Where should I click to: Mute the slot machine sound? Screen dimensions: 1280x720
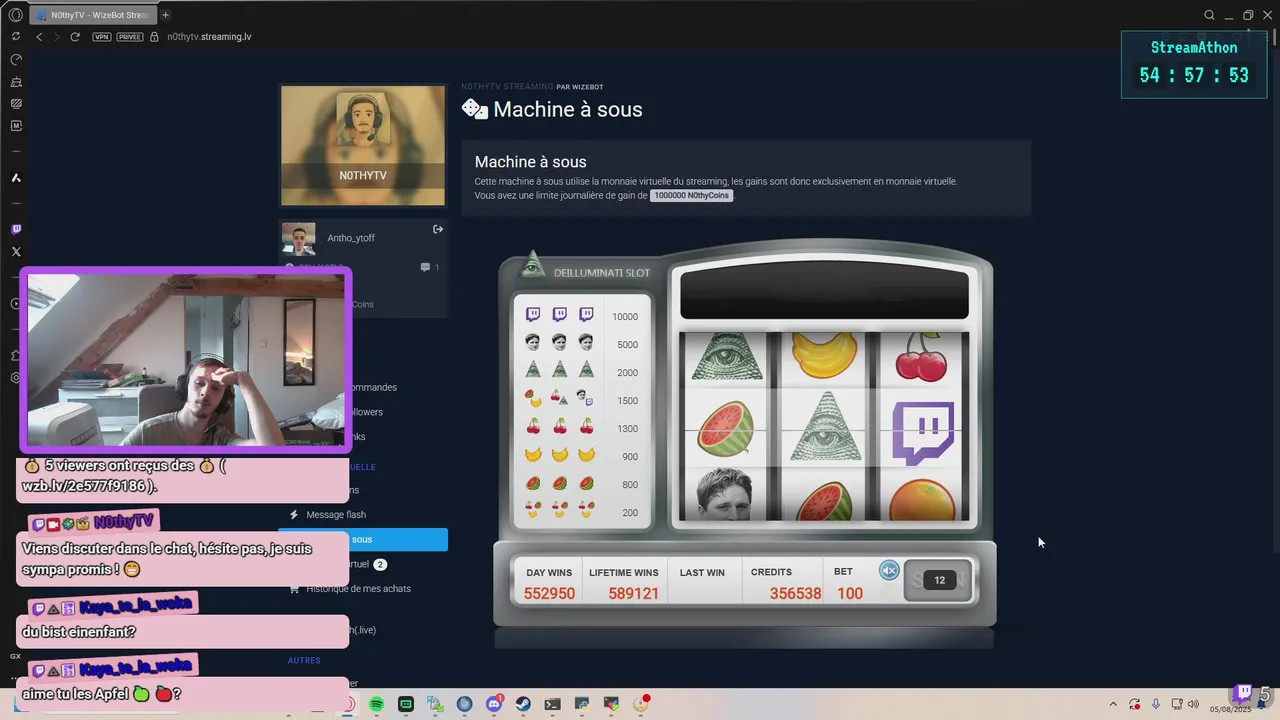(x=889, y=570)
